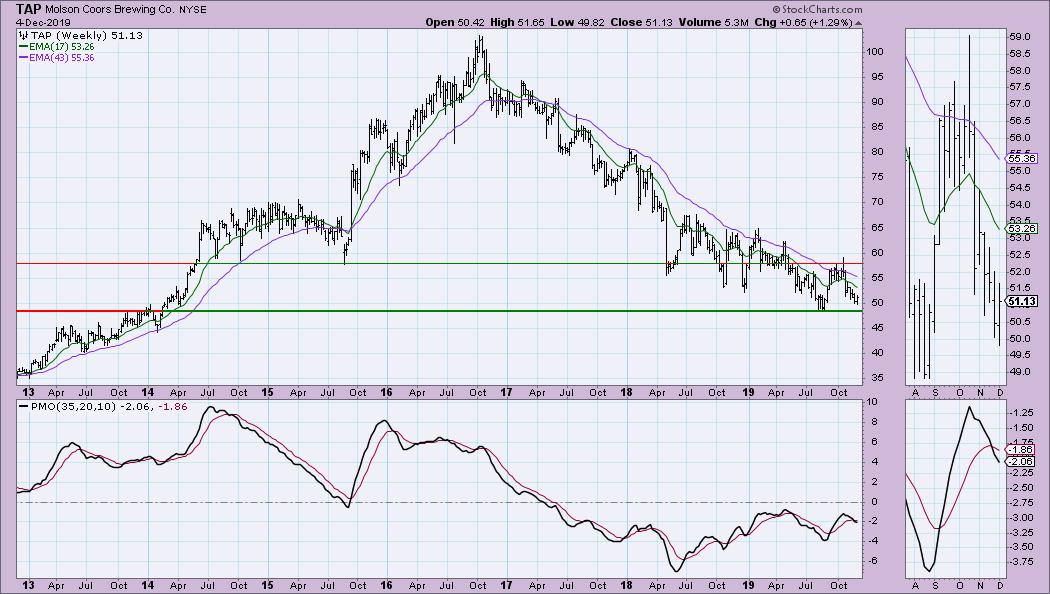Click the 55.36 EMA value tag in zoom panel

tap(1022, 159)
